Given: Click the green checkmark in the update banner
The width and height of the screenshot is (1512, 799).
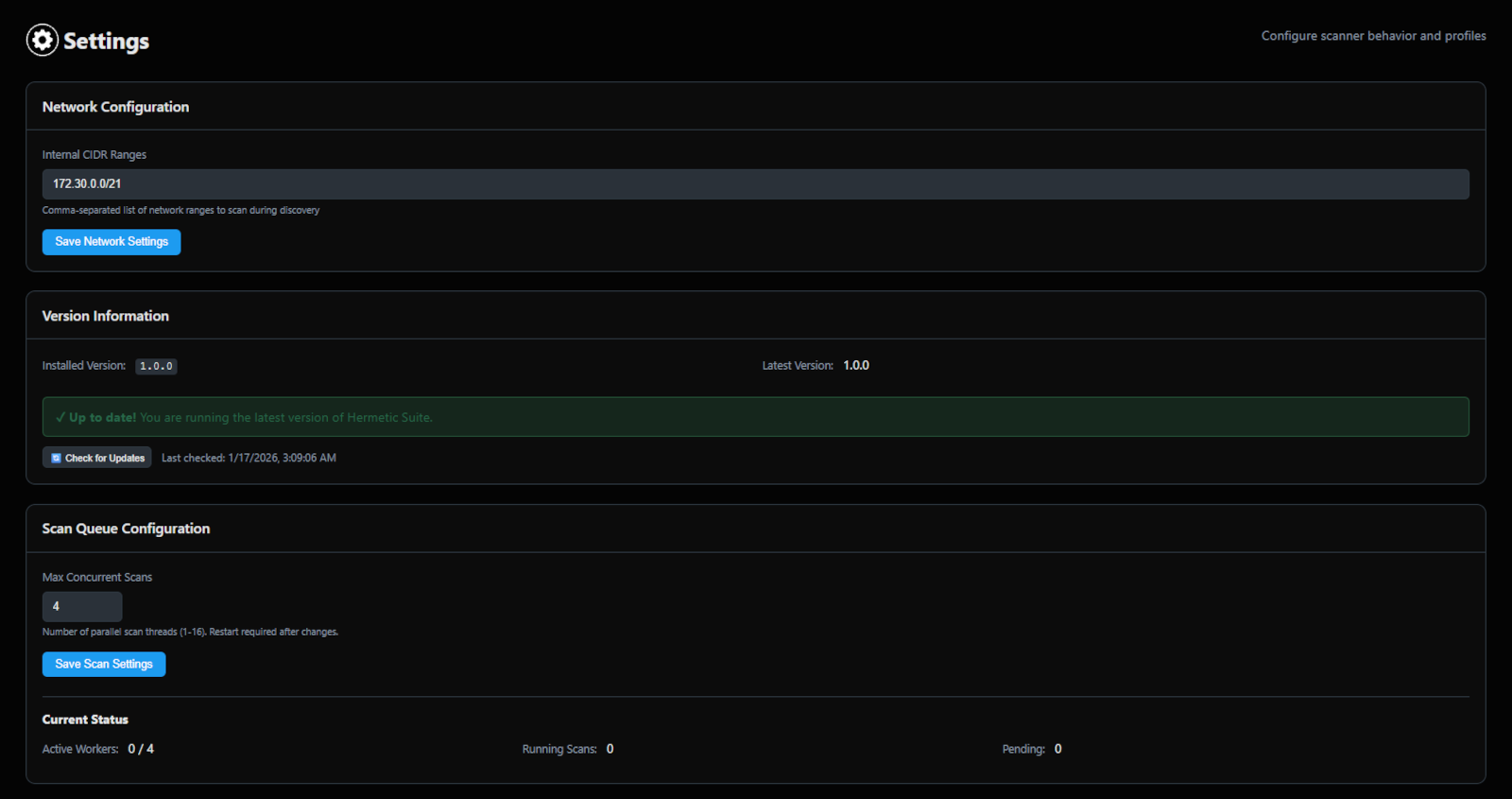Looking at the screenshot, I should [x=60, y=417].
